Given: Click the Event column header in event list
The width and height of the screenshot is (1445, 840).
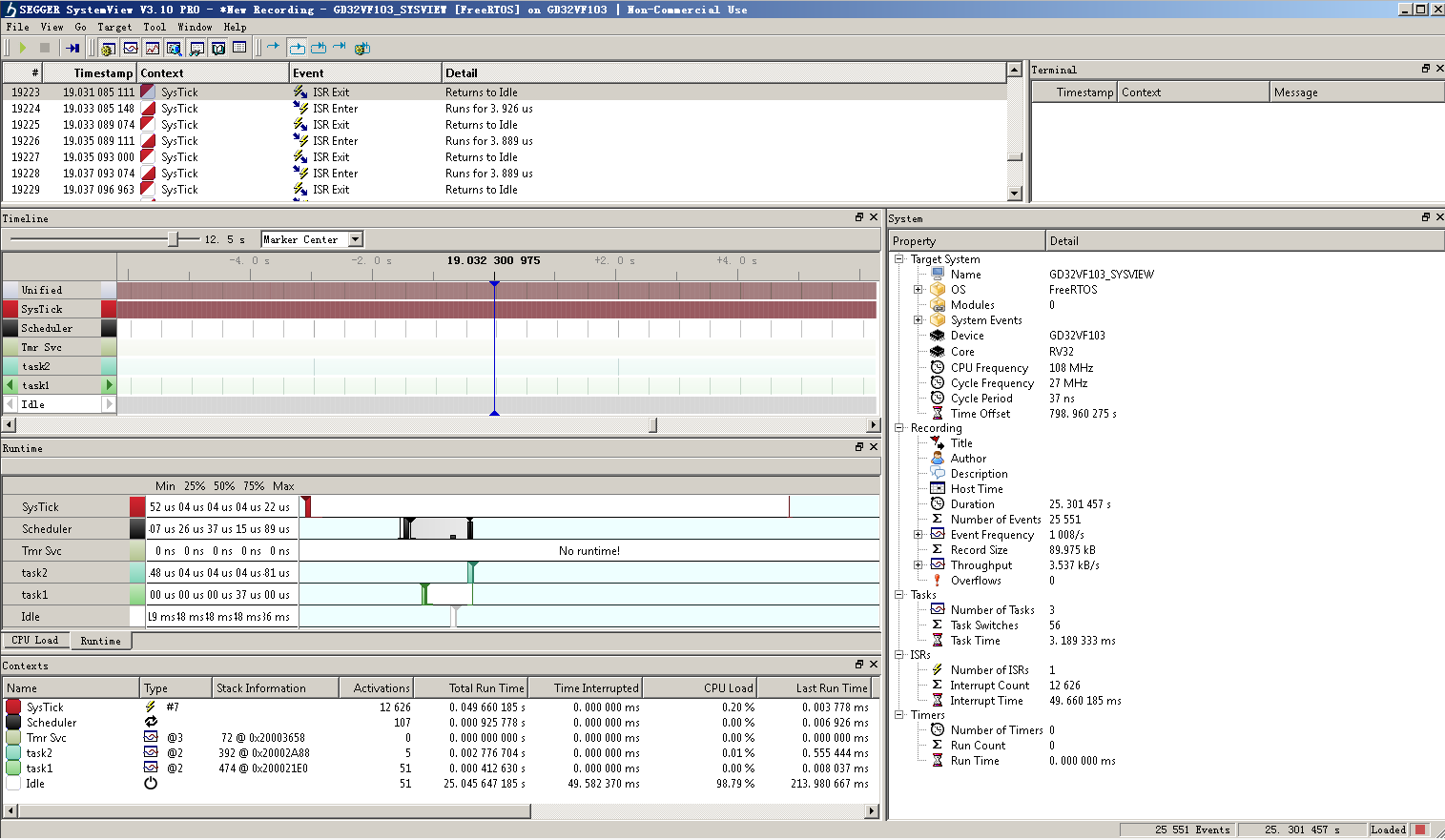Looking at the screenshot, I should click(365, 72).
